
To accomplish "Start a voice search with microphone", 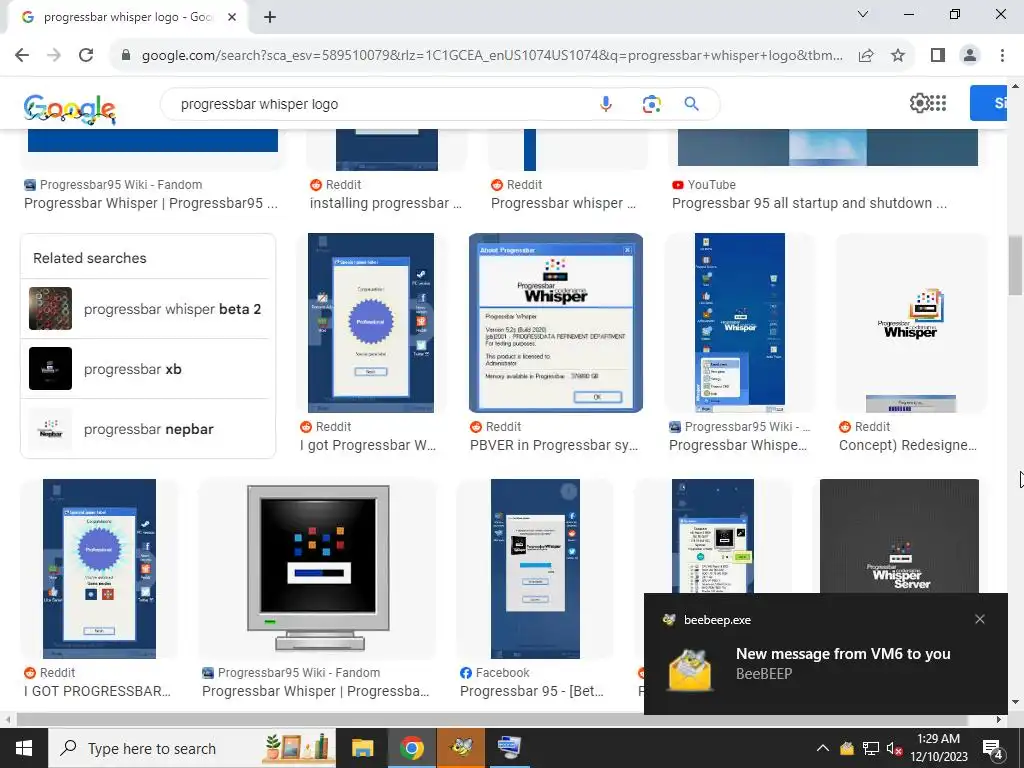I will coord(605,104).
